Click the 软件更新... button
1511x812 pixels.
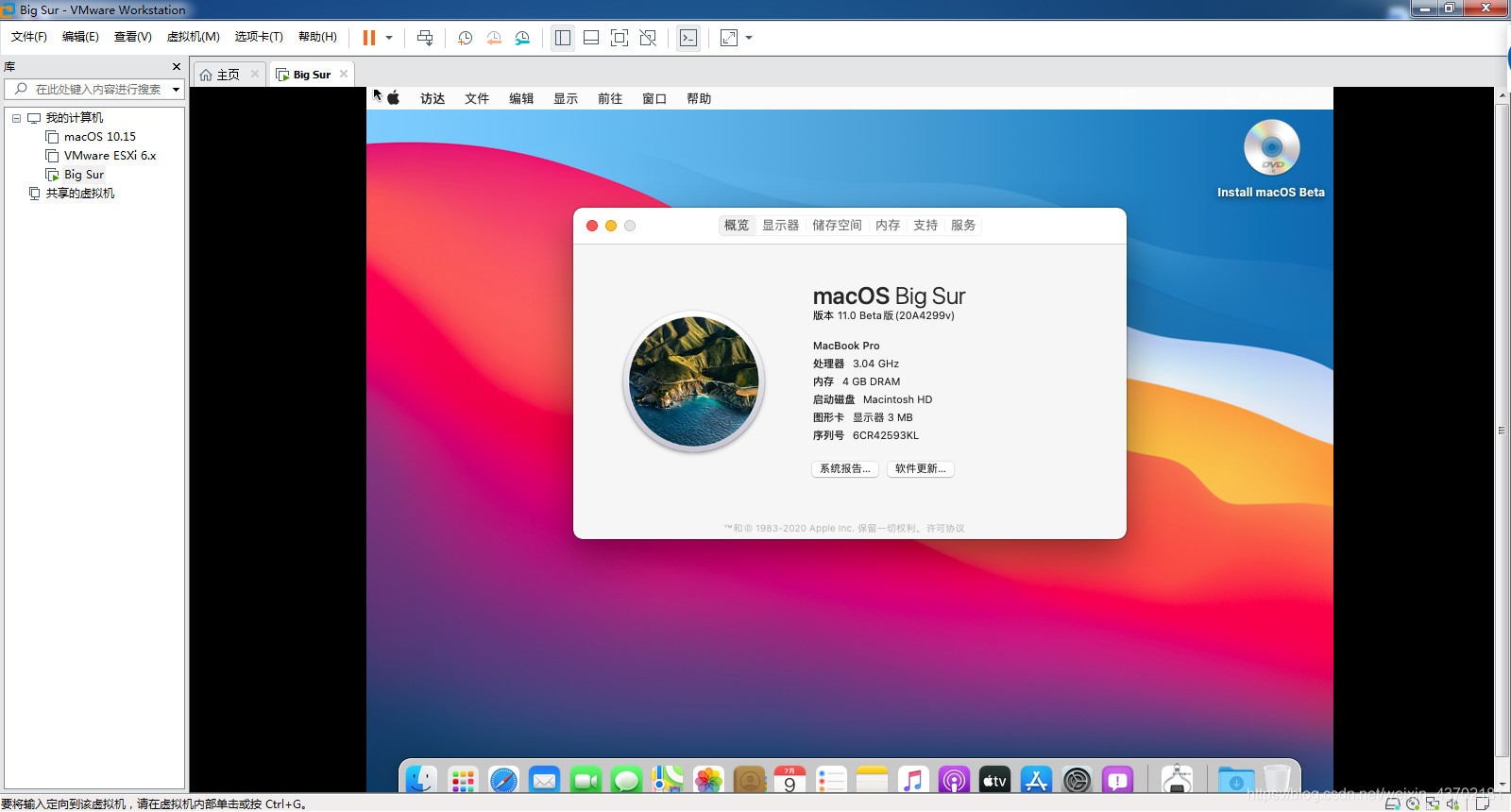tap(921, 469)
